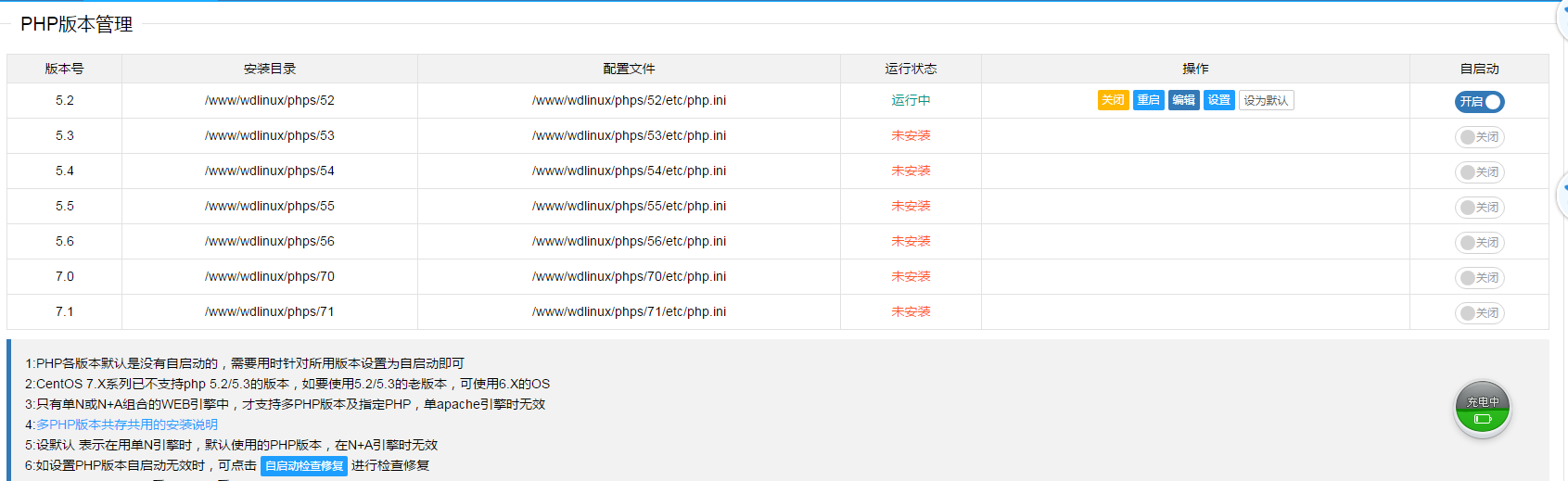
Task: Open 多PHP版本共存共用的安装说明 link
Action: [x=127, y=424]
